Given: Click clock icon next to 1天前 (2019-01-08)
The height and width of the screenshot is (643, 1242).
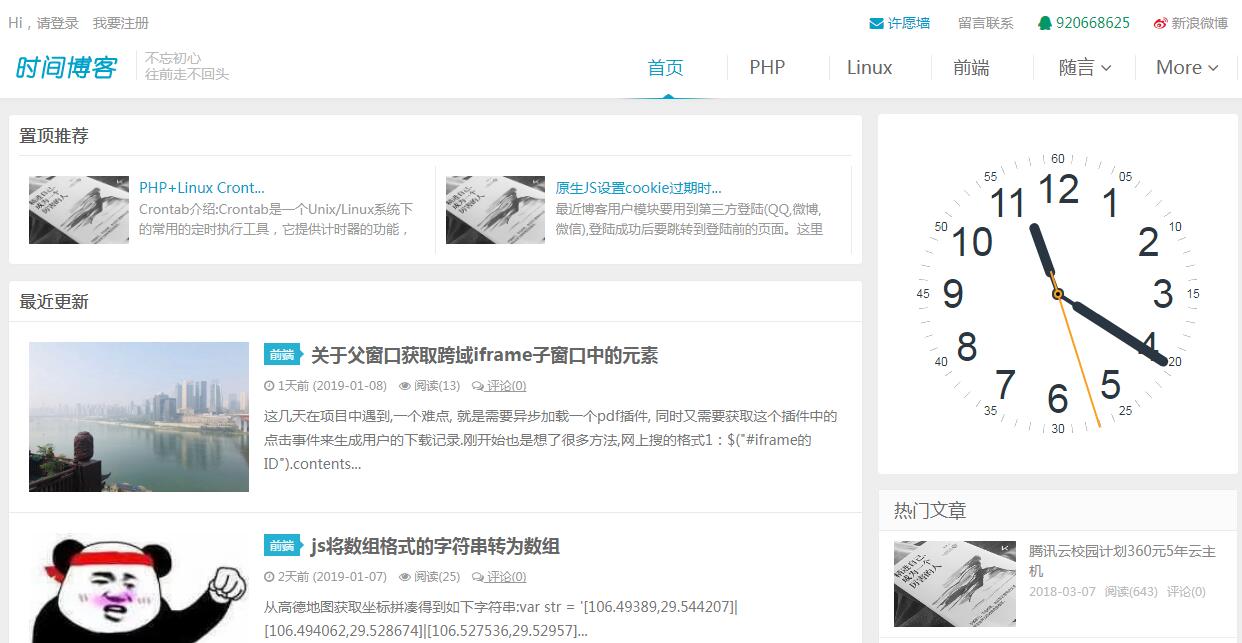Looking at the screenshot, I should (268, 386).
